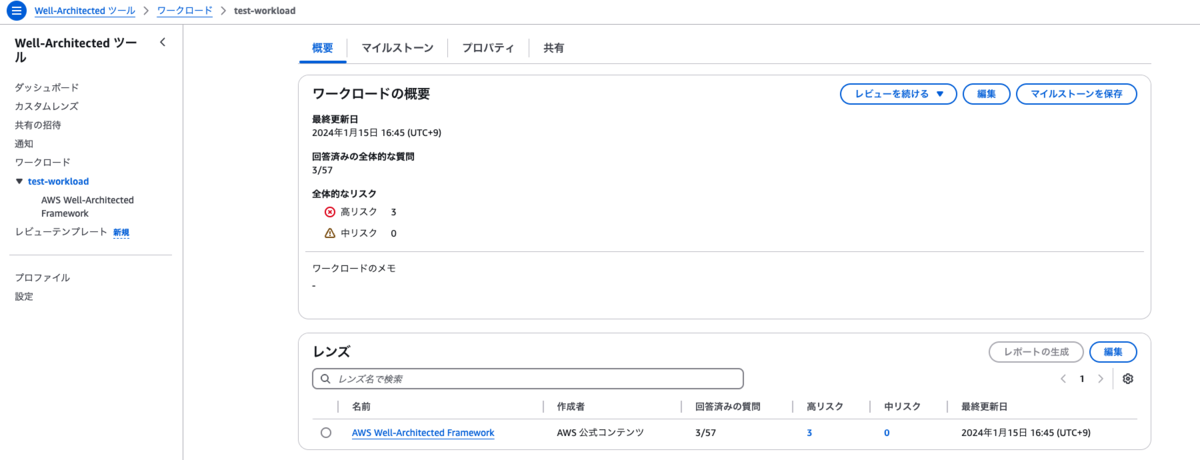The image size is (1200, 460).
Task: Open 共有の招待 in the sidebar
Action: 38,125
